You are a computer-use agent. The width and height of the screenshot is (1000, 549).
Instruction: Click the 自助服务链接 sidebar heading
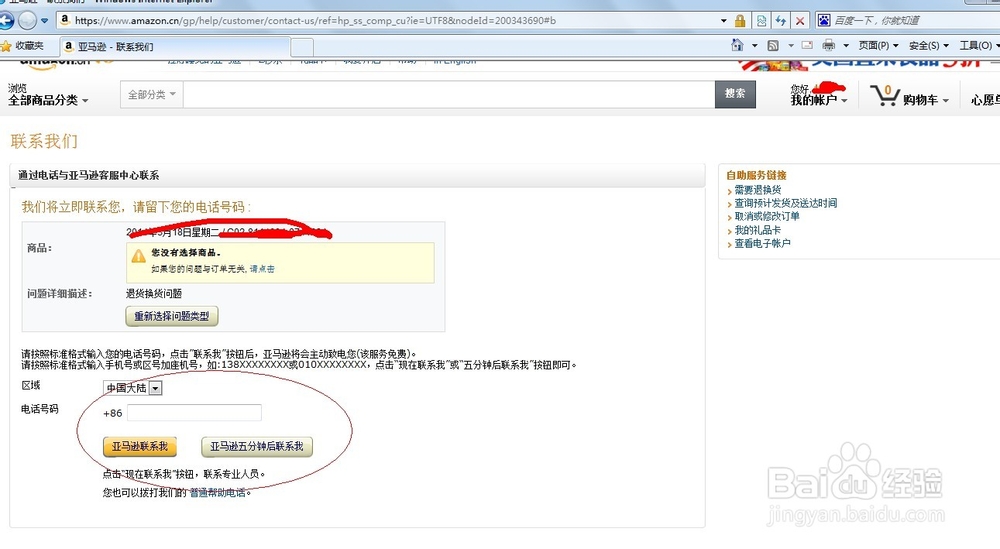[x=756, y=175]
